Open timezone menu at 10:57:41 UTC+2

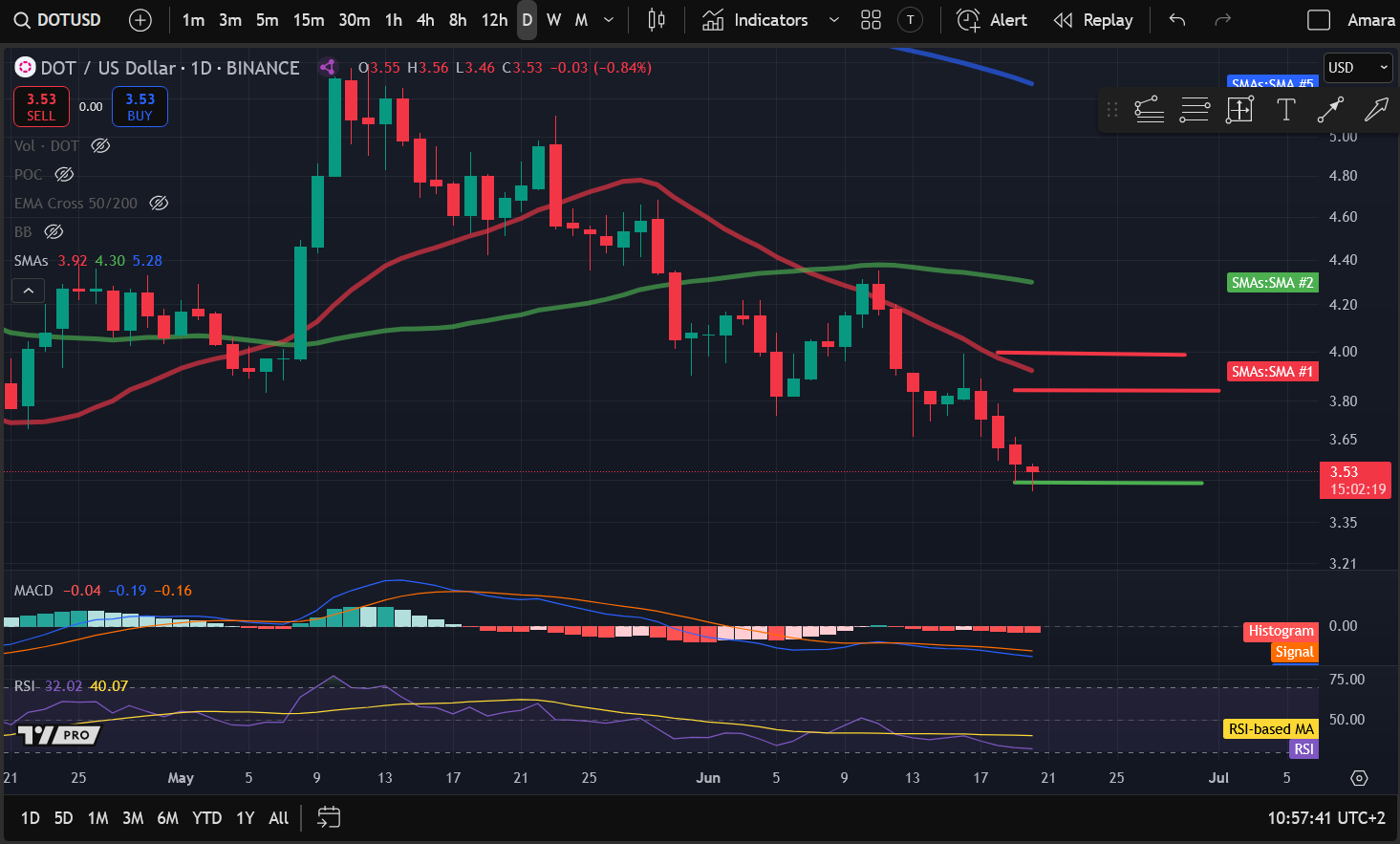point(1326,818)
